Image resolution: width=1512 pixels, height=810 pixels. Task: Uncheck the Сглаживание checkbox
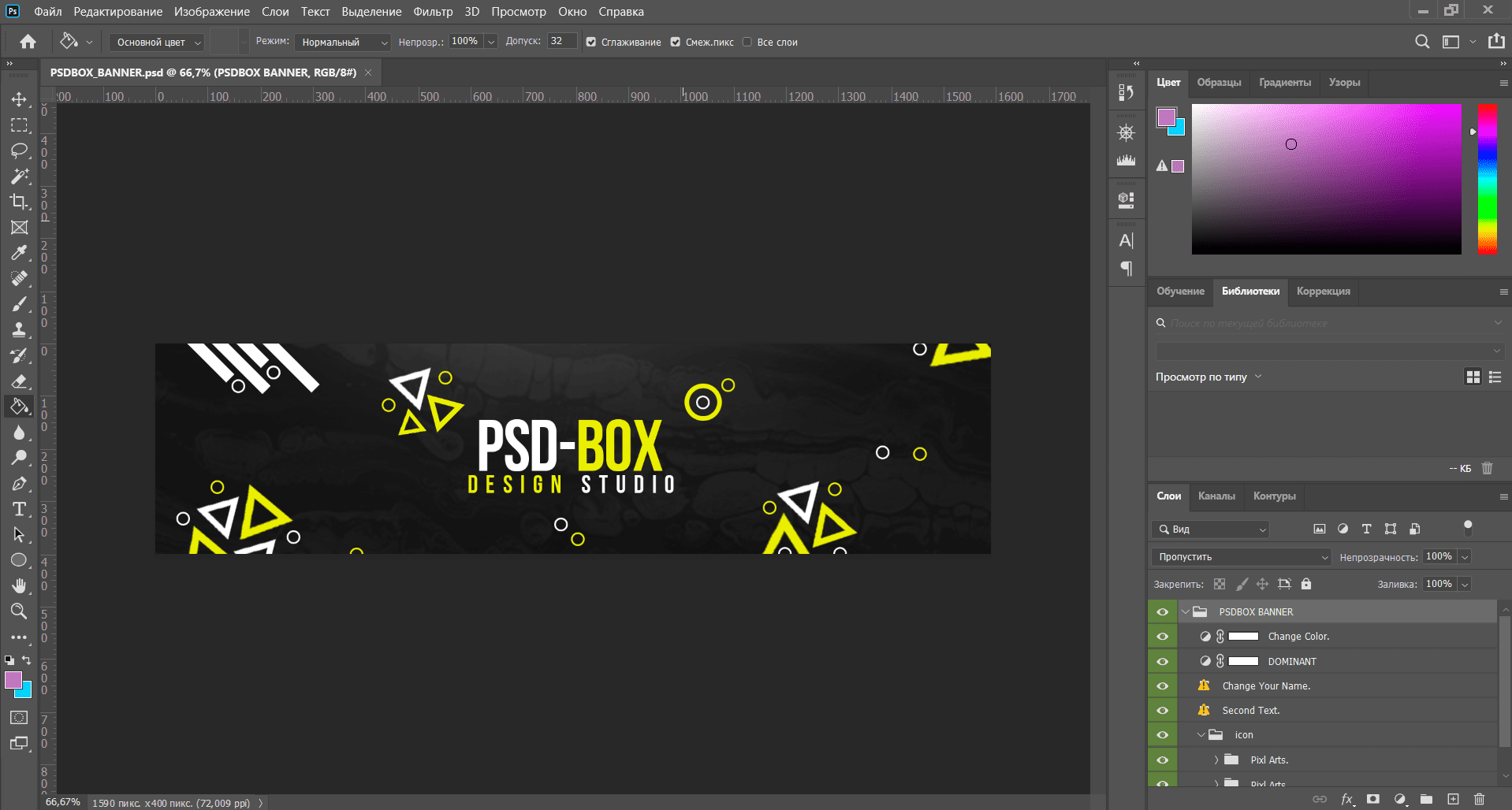tap(591, 43)
